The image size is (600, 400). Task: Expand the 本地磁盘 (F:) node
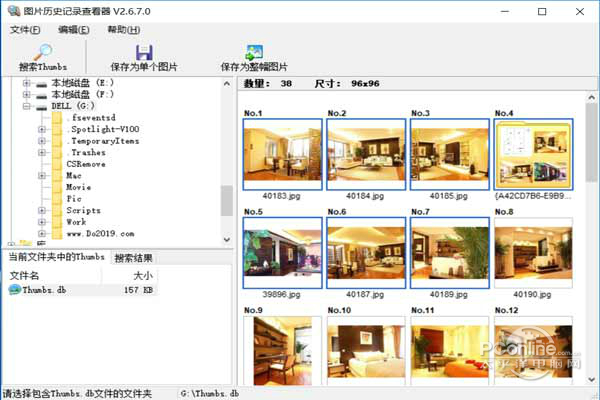click(x=26, y=95)
